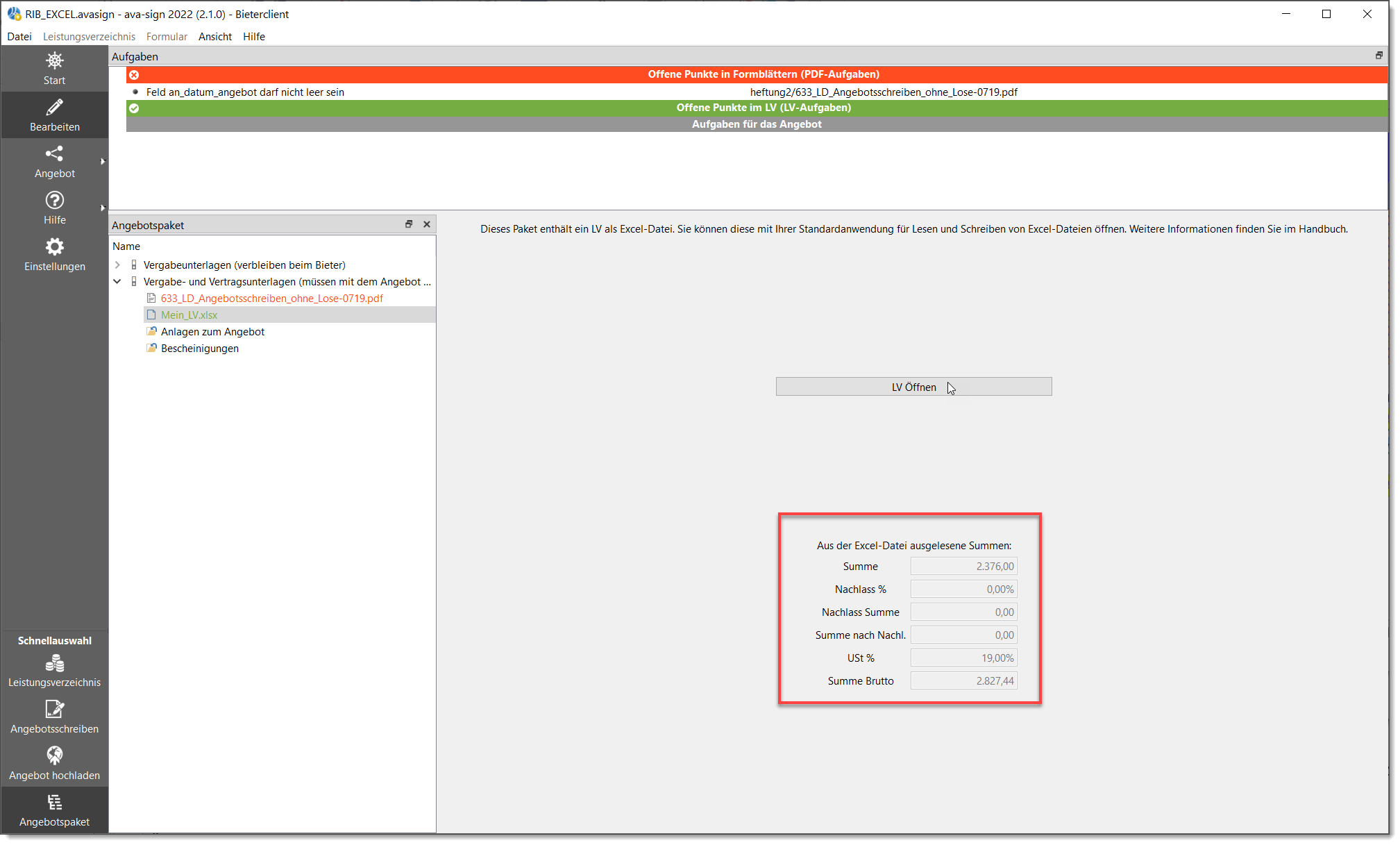Close the Angebotspaket panel
The image size is (1400, 845).
pyautogui.click(x=427, y=224)
